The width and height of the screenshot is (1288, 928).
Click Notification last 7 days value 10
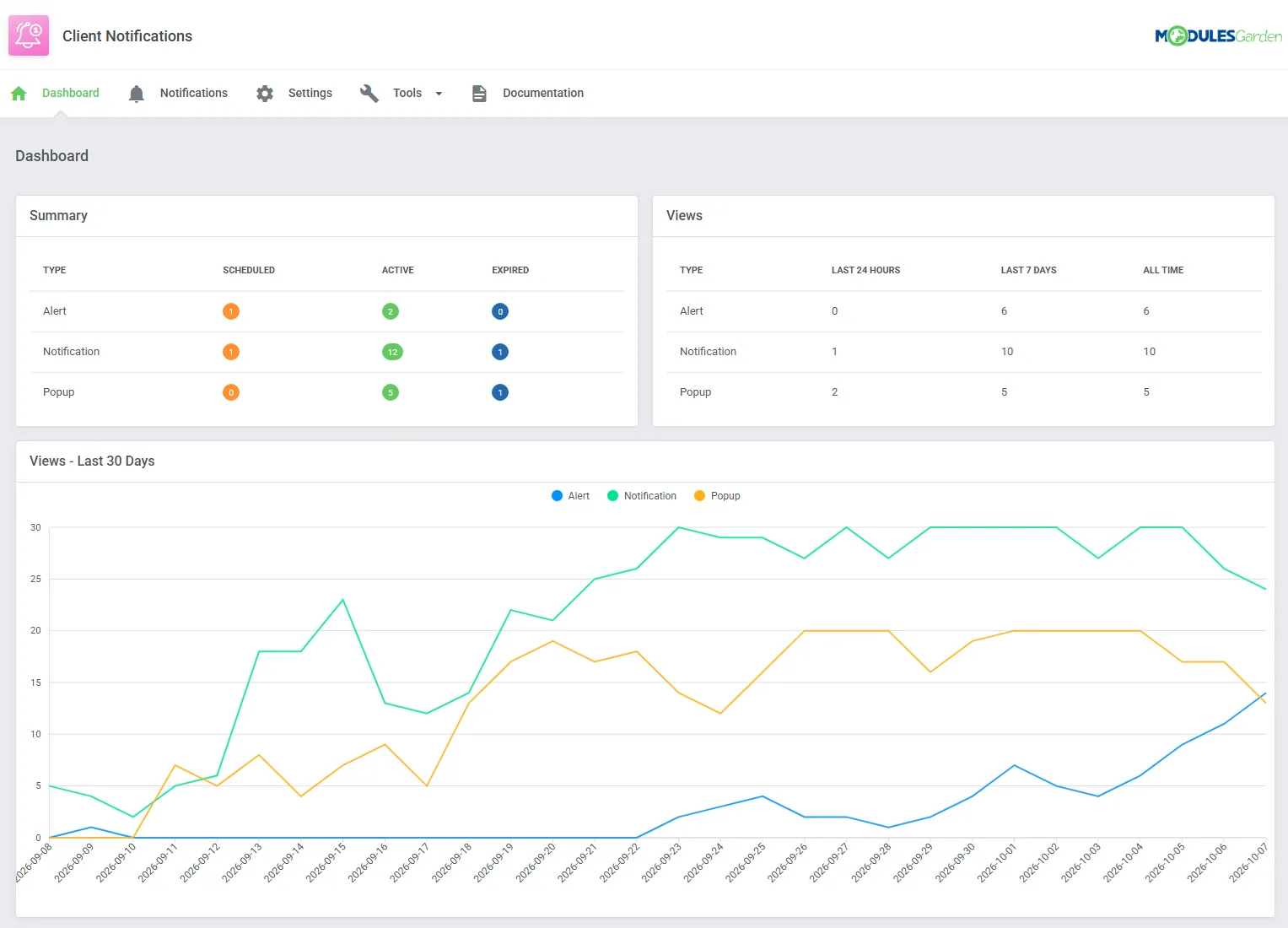click(x=1007, y=352)
